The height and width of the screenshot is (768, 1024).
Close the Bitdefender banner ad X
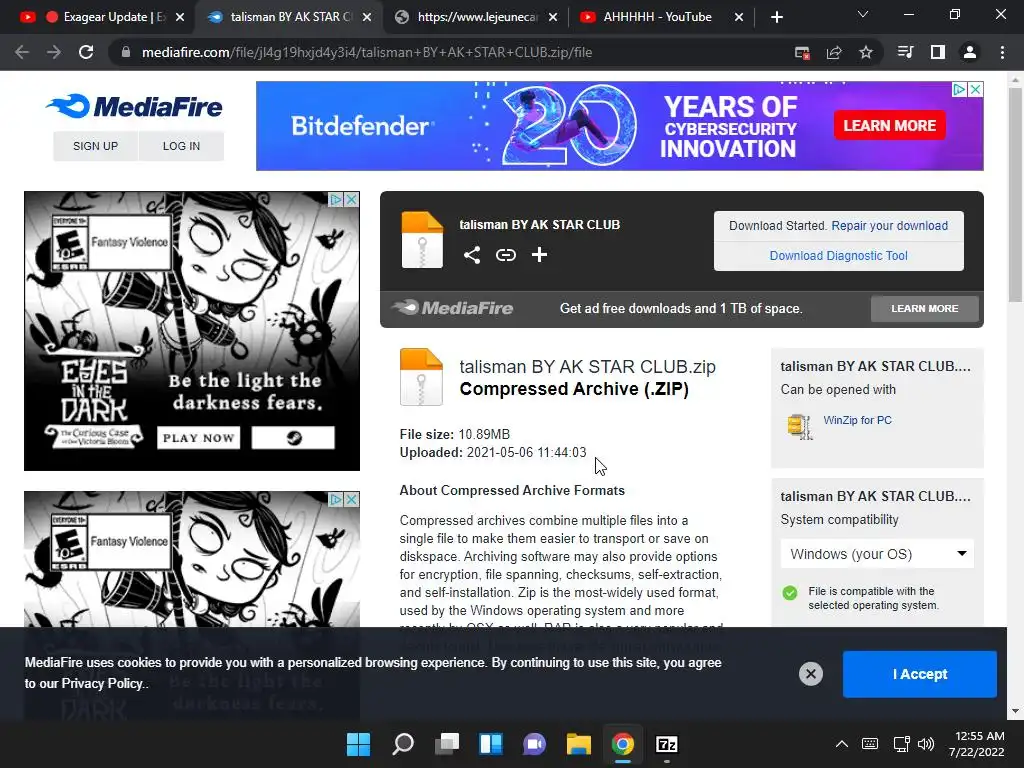(x=975, y=89)
